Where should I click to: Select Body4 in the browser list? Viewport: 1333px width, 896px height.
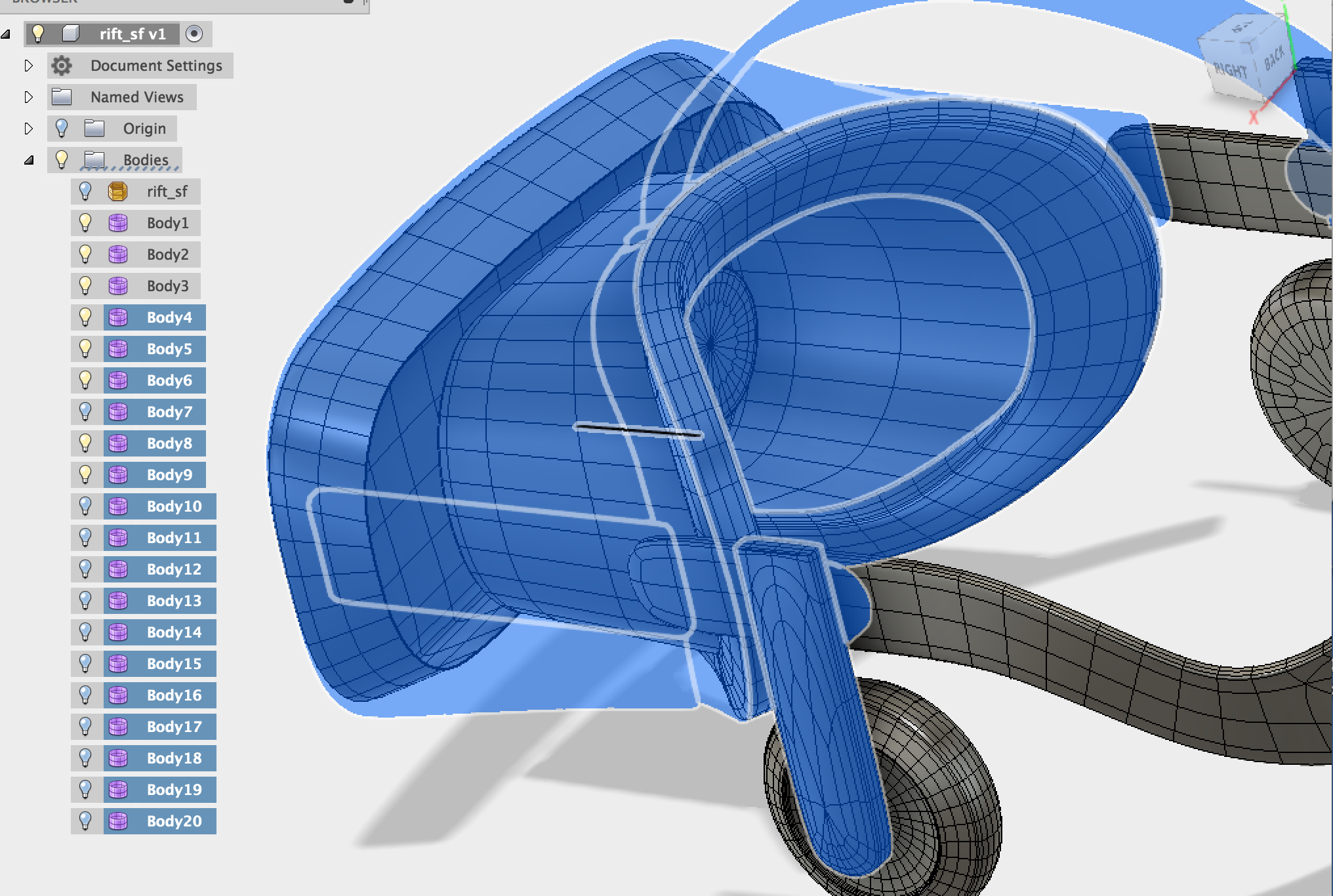[x=168, y=317]
